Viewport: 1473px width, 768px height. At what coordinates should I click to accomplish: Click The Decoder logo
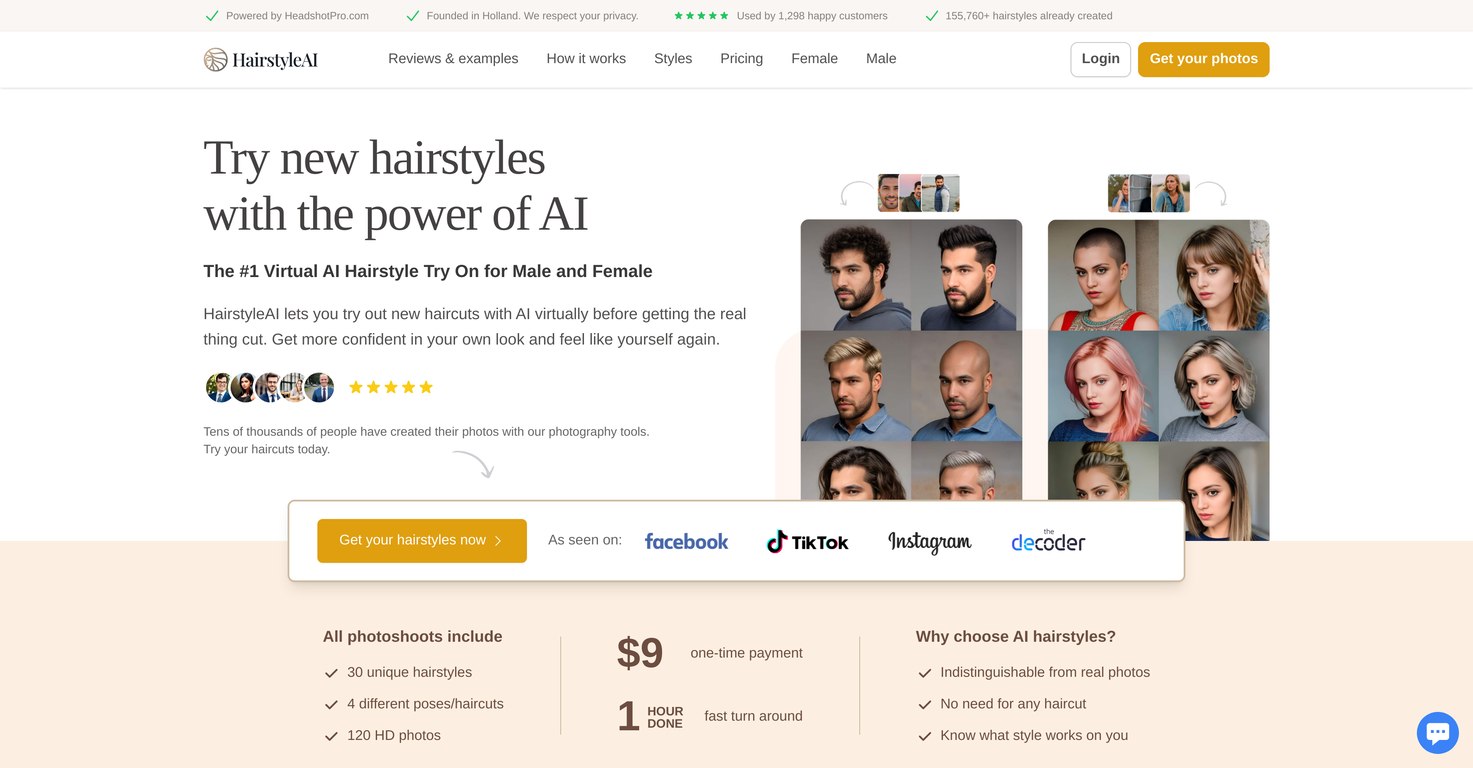pyautogui.click(x=1047, y=541)
